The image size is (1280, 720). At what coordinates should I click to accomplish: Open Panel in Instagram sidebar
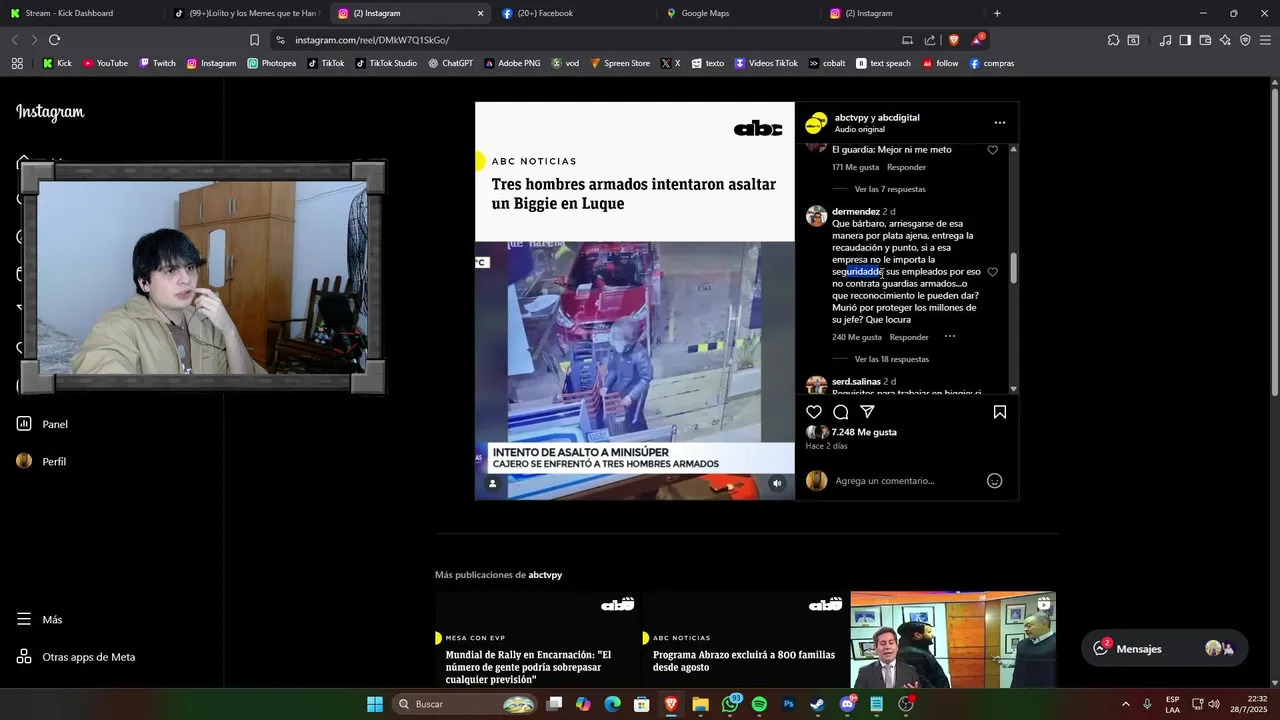pos(42,424)
